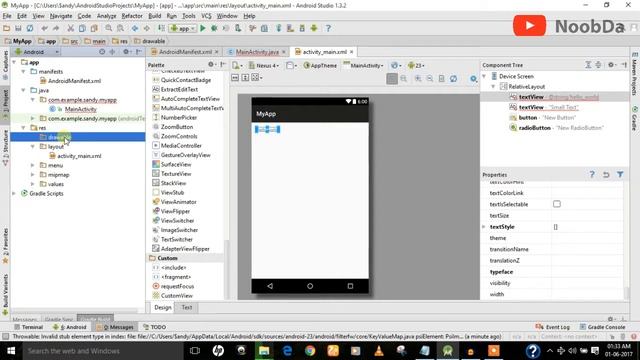Switch to AndroidManifest.xml editor tab
Viewport: 640px width, 360px height.
click(x=185, y=52)
